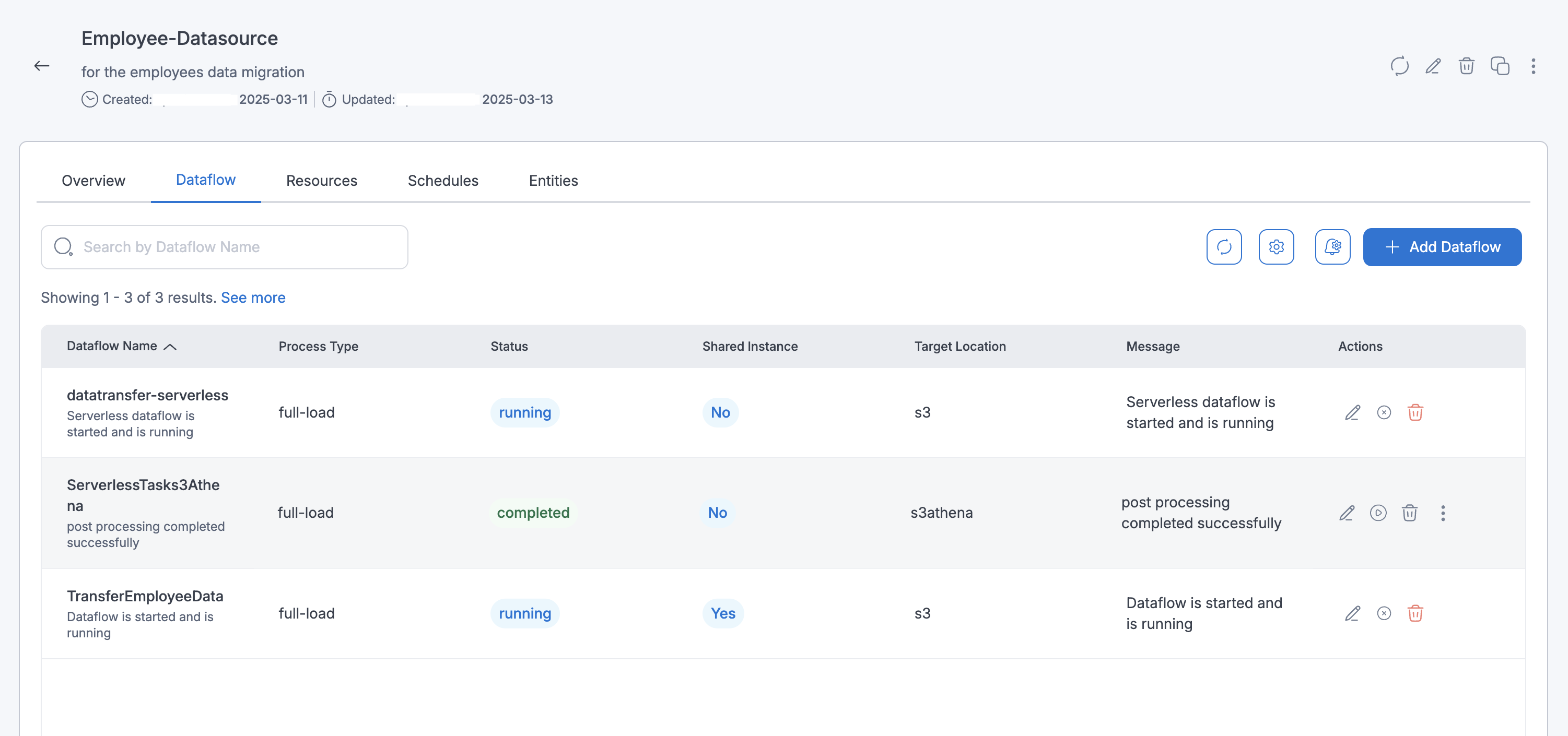Click s3 target of datatransfer-serverless row
The height and width of the screenshot is (736, 1568).
pyautogui.click(x=922, y=412)
